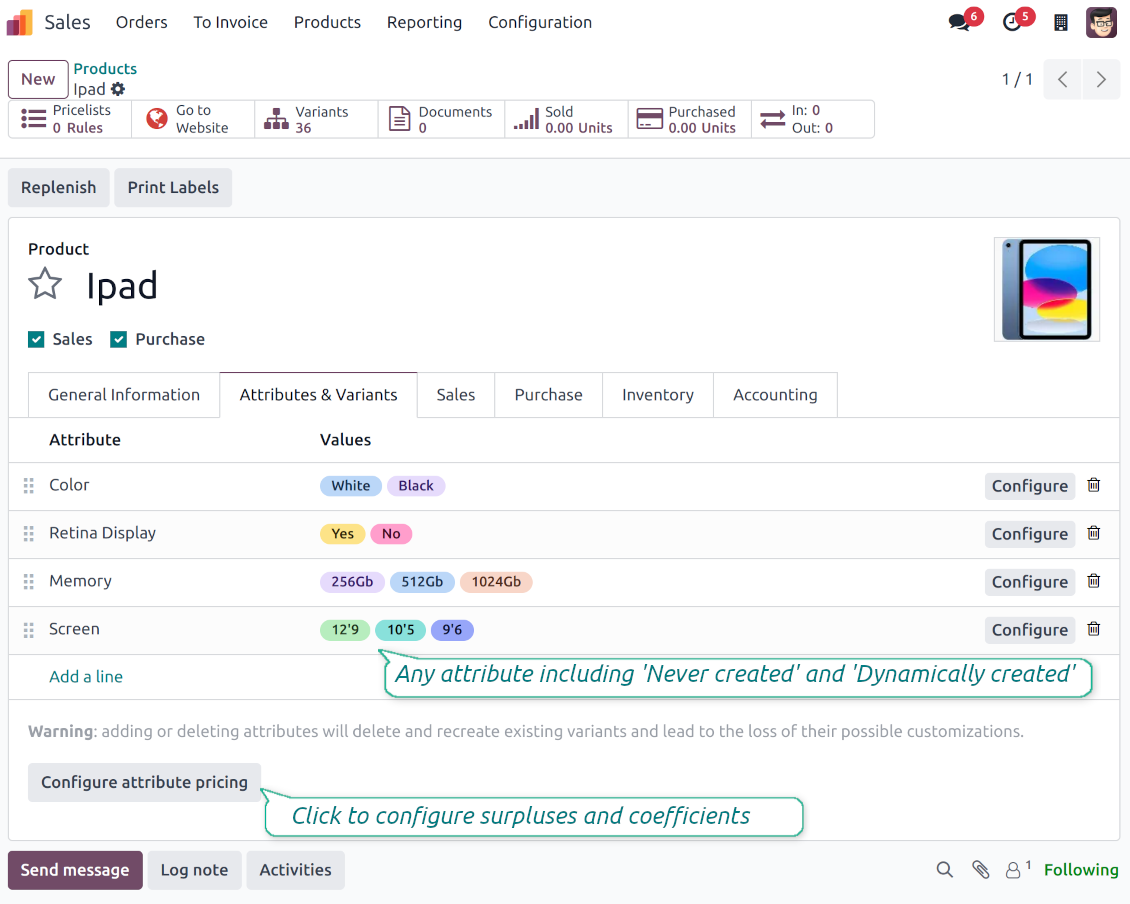
Task: Switch to the Sales form tab
Action: [455, 395]
